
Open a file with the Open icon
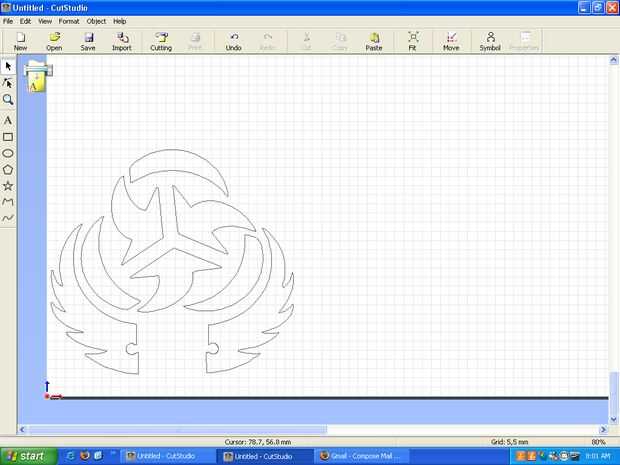coord(54,41)
